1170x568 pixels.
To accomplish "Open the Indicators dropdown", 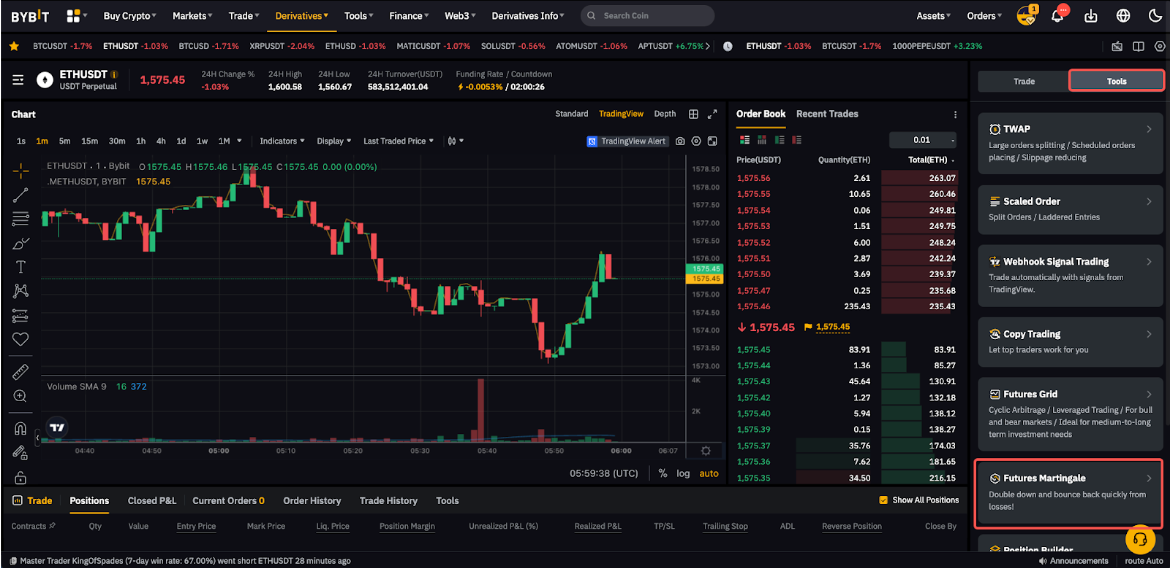I will [x=282, y=141].
